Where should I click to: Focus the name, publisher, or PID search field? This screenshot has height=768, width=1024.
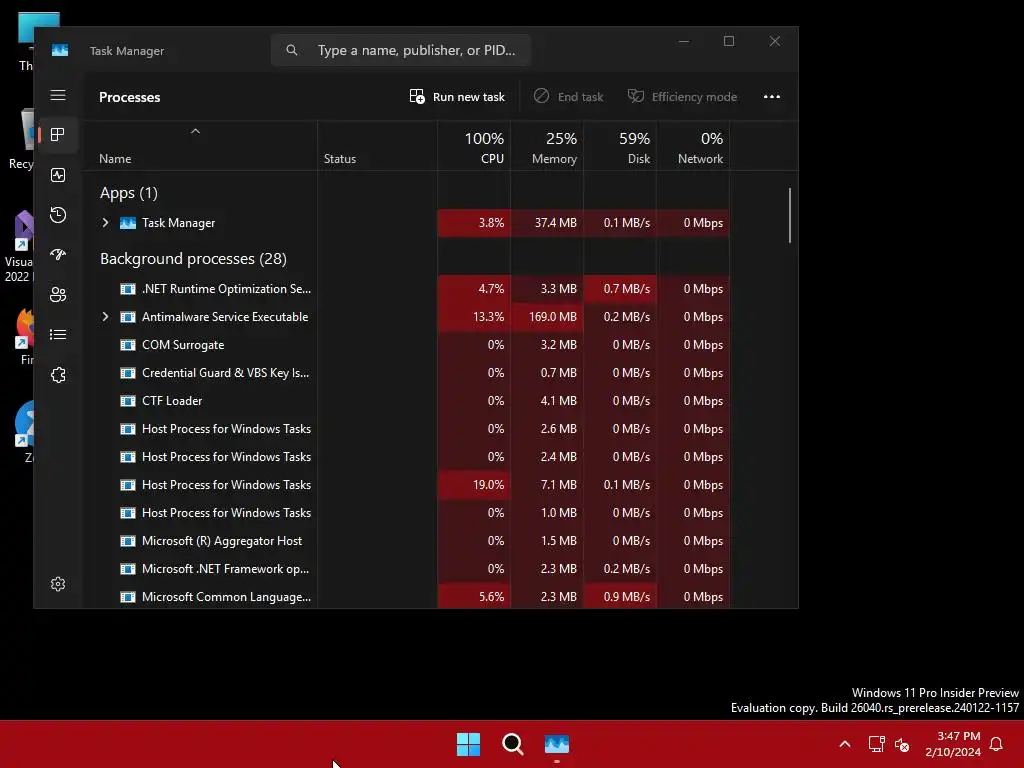pos(401,50)
